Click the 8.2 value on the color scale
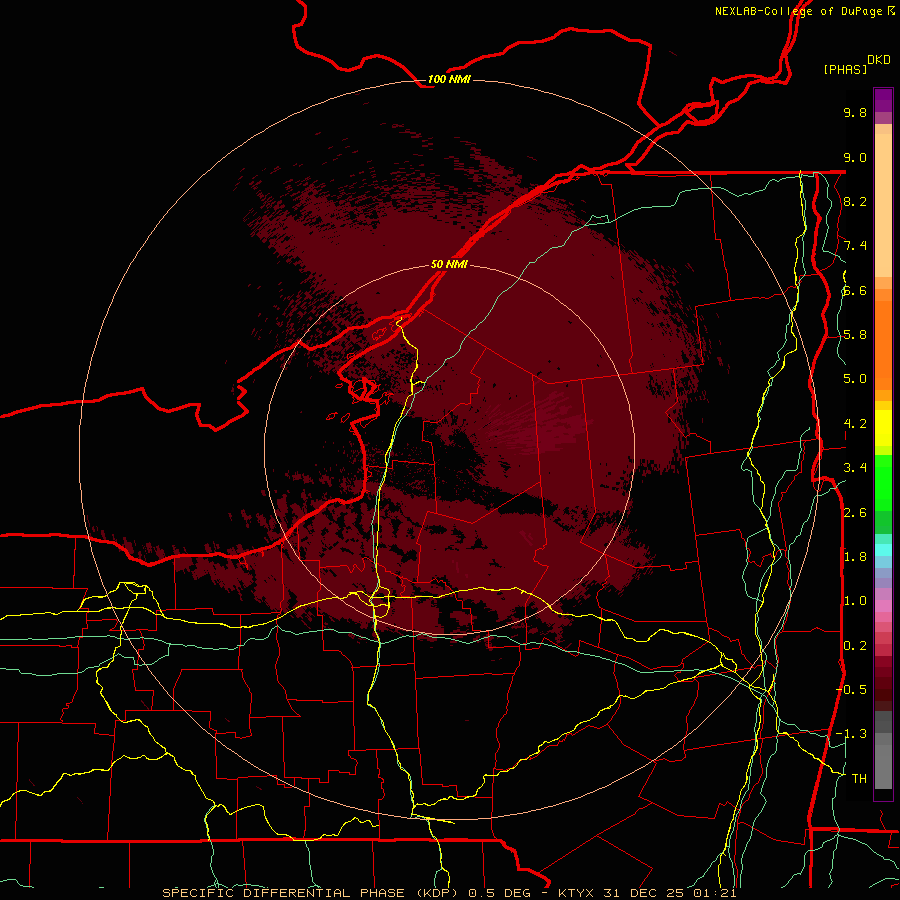Screen dimensions: 900x900 coord(855,201)
